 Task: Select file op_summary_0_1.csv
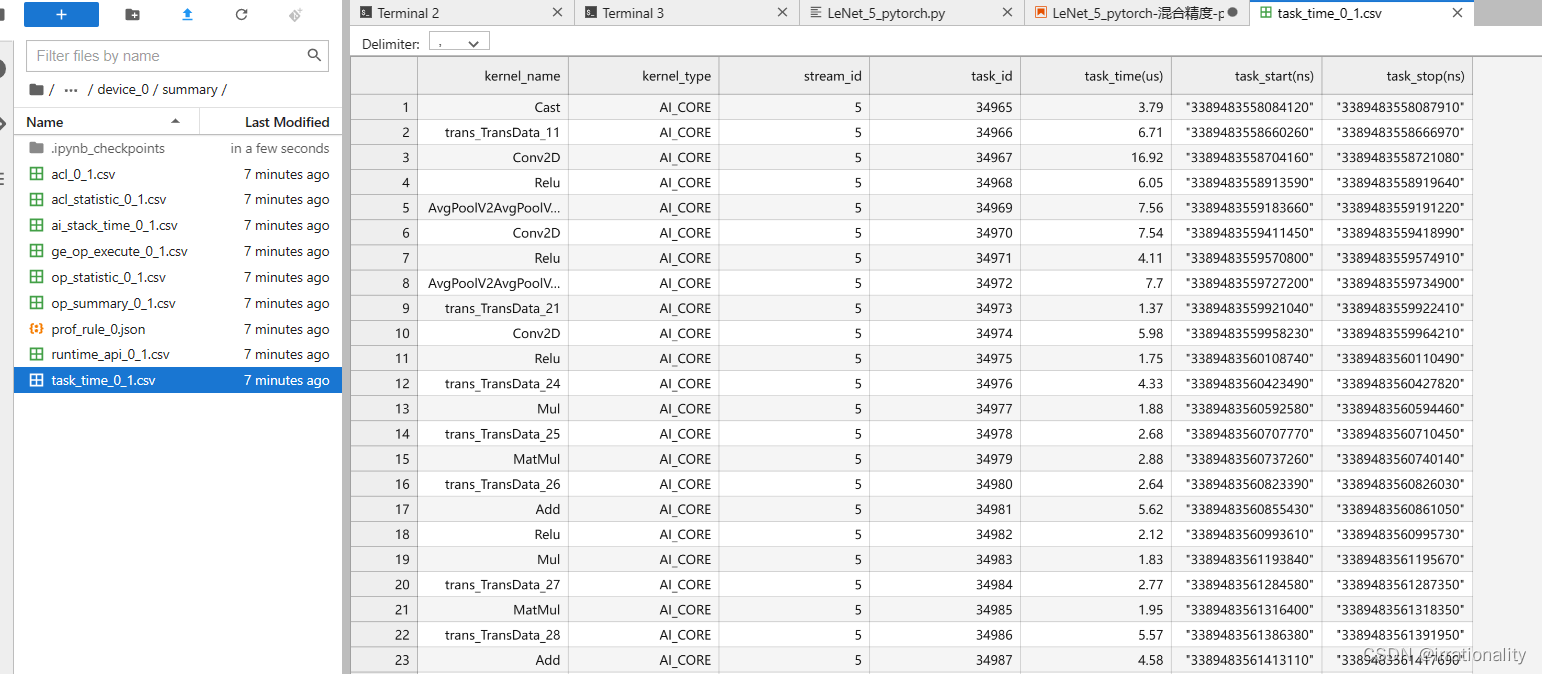pos(178,303)
